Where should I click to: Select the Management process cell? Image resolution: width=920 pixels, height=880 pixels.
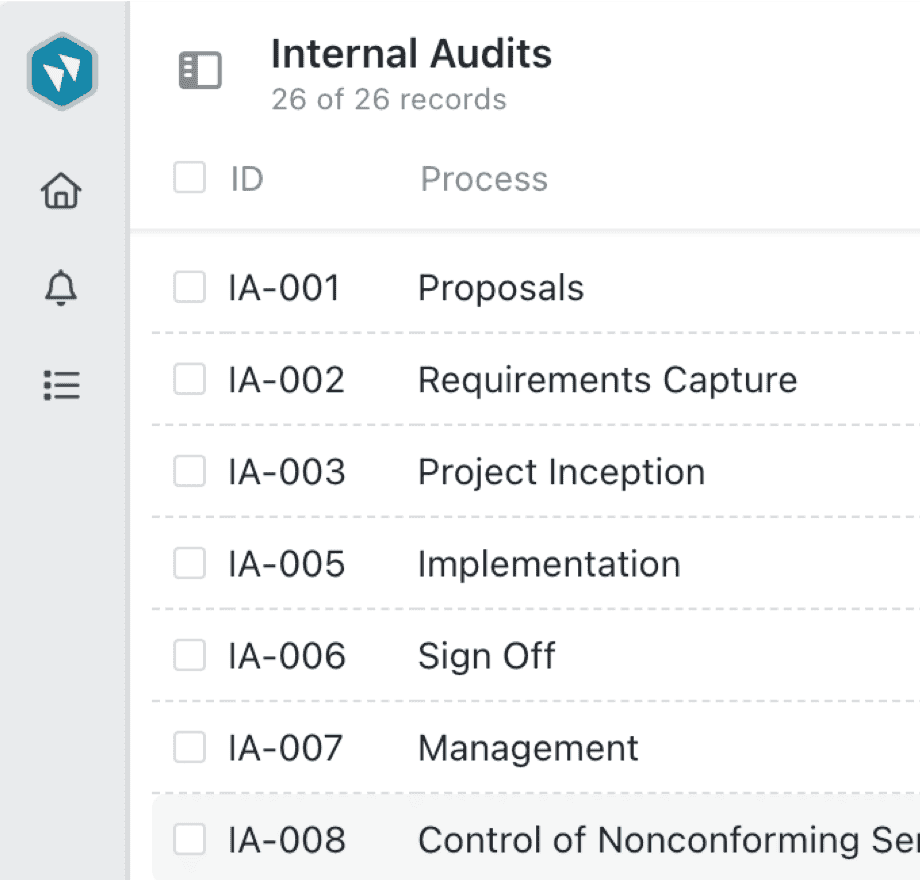pos(528,749)
